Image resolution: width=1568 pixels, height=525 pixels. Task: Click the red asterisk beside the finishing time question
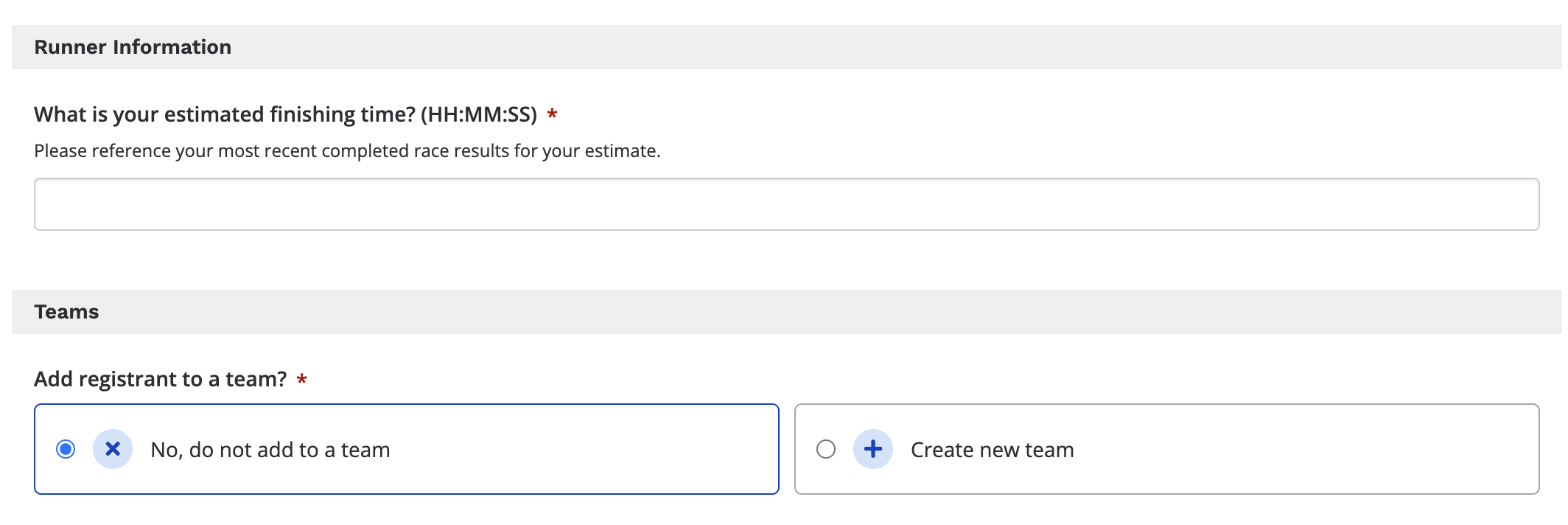coord(552,114)
